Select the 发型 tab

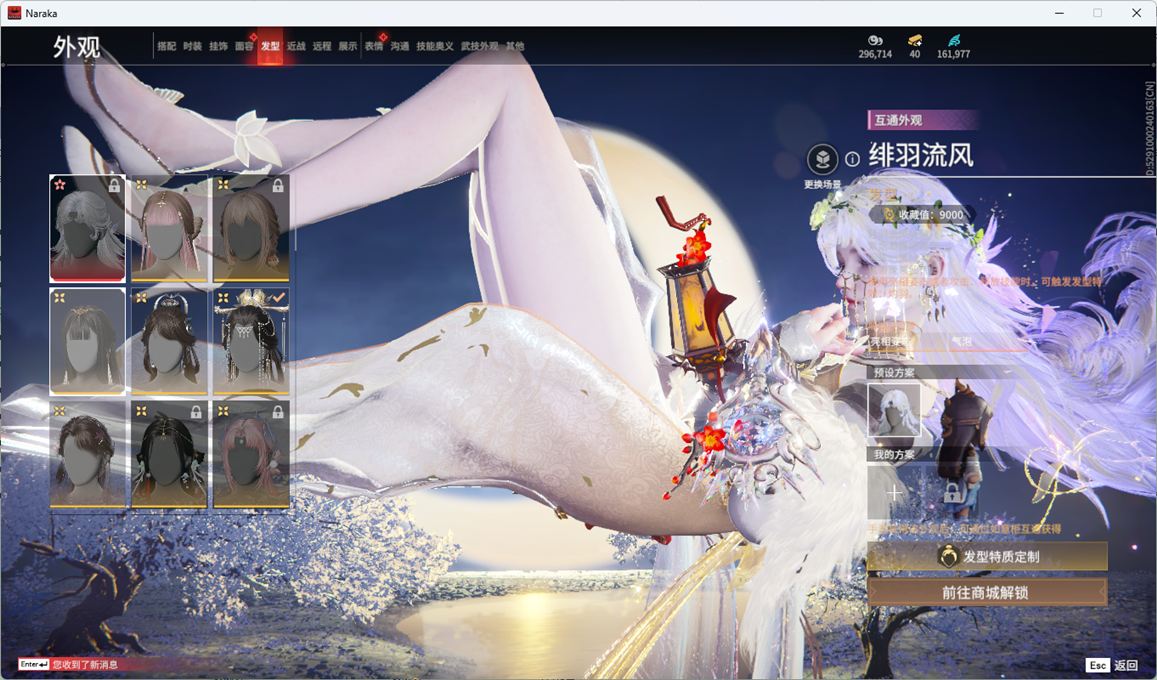point(270,46)
